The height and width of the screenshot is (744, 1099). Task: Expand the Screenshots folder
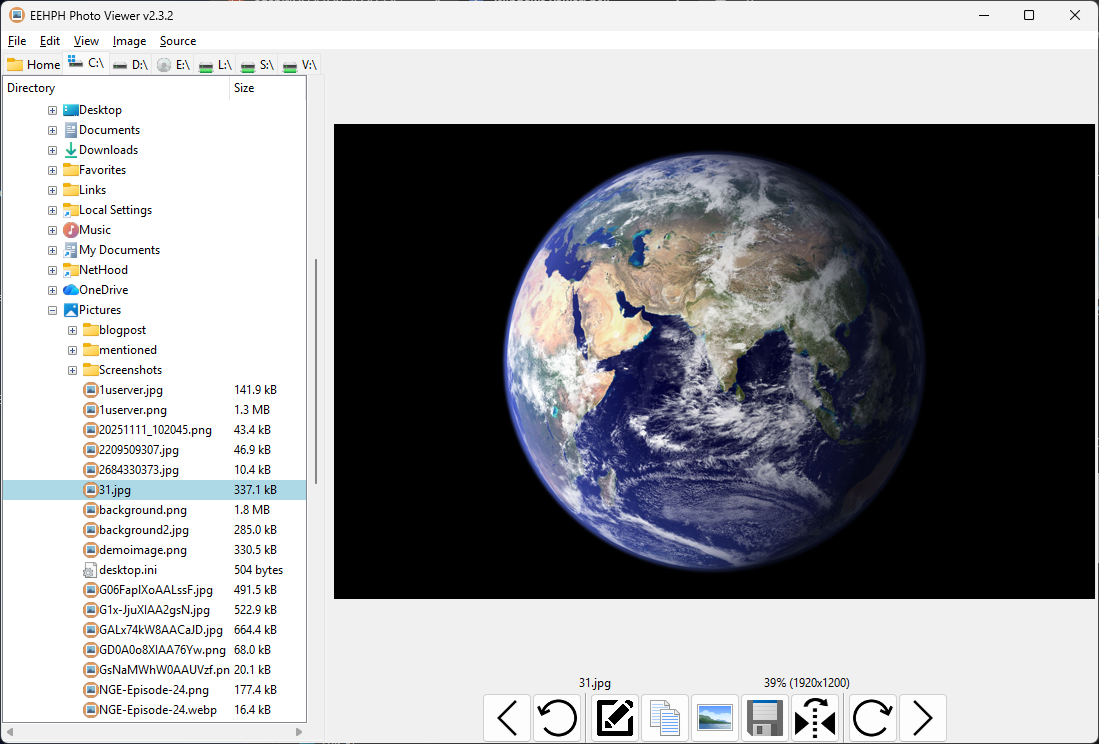[72, 370]
